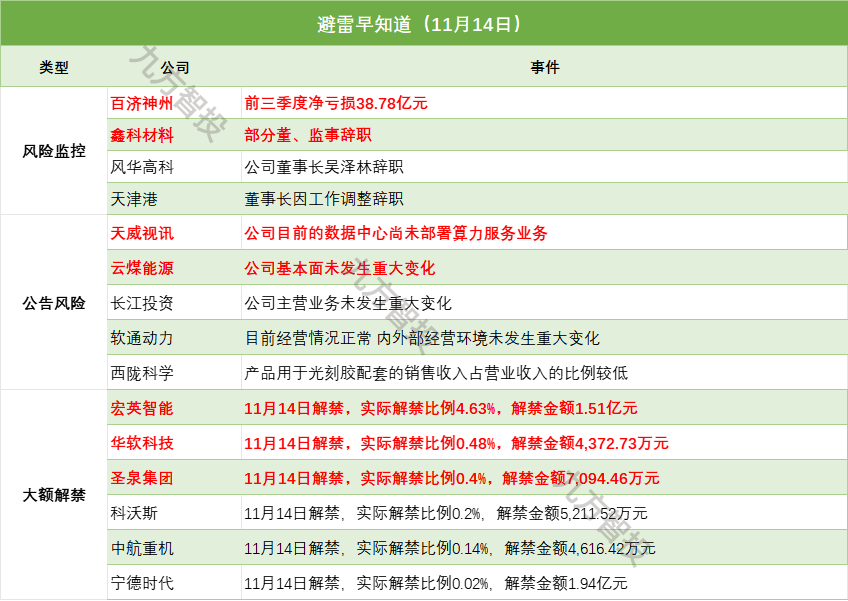The image size is (848, 601).
Task: Click event 公司主营业务未发生重大变化
Action: [348, 303]
